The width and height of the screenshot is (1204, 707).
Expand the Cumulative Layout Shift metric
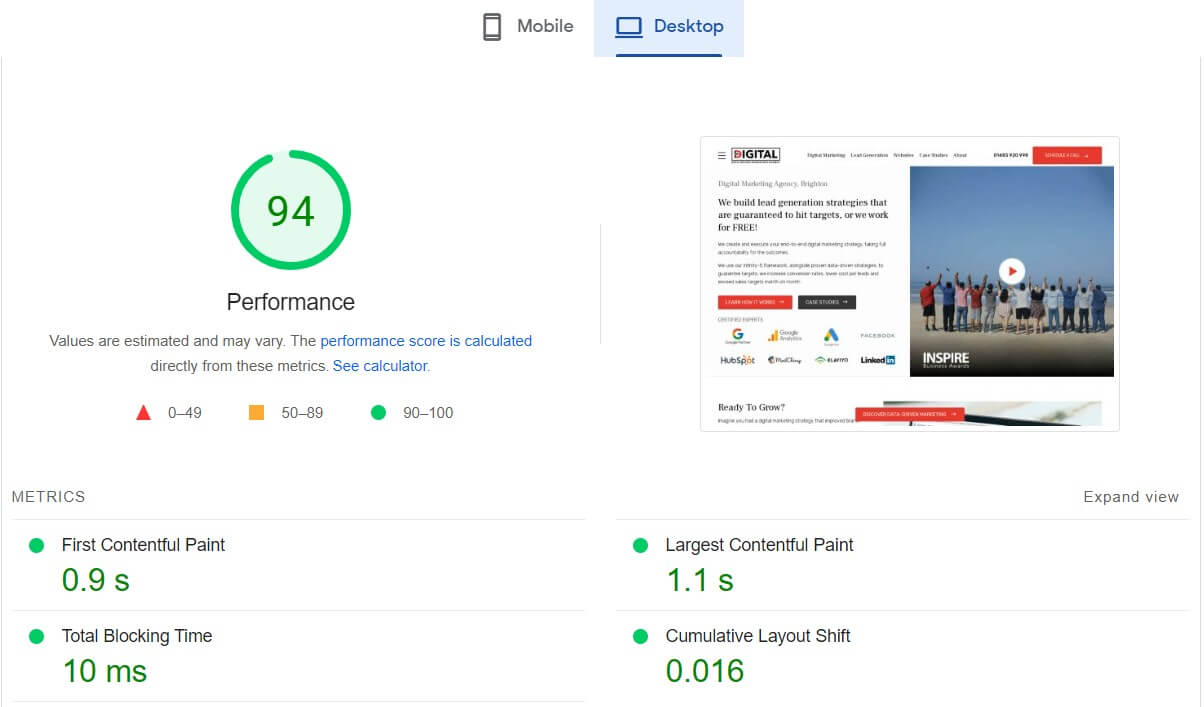click(x=757, y=636)
